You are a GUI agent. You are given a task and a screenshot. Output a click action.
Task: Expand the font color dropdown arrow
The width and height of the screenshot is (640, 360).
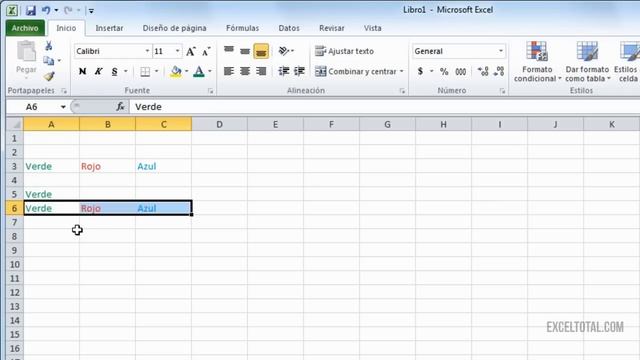click(210, 71)
